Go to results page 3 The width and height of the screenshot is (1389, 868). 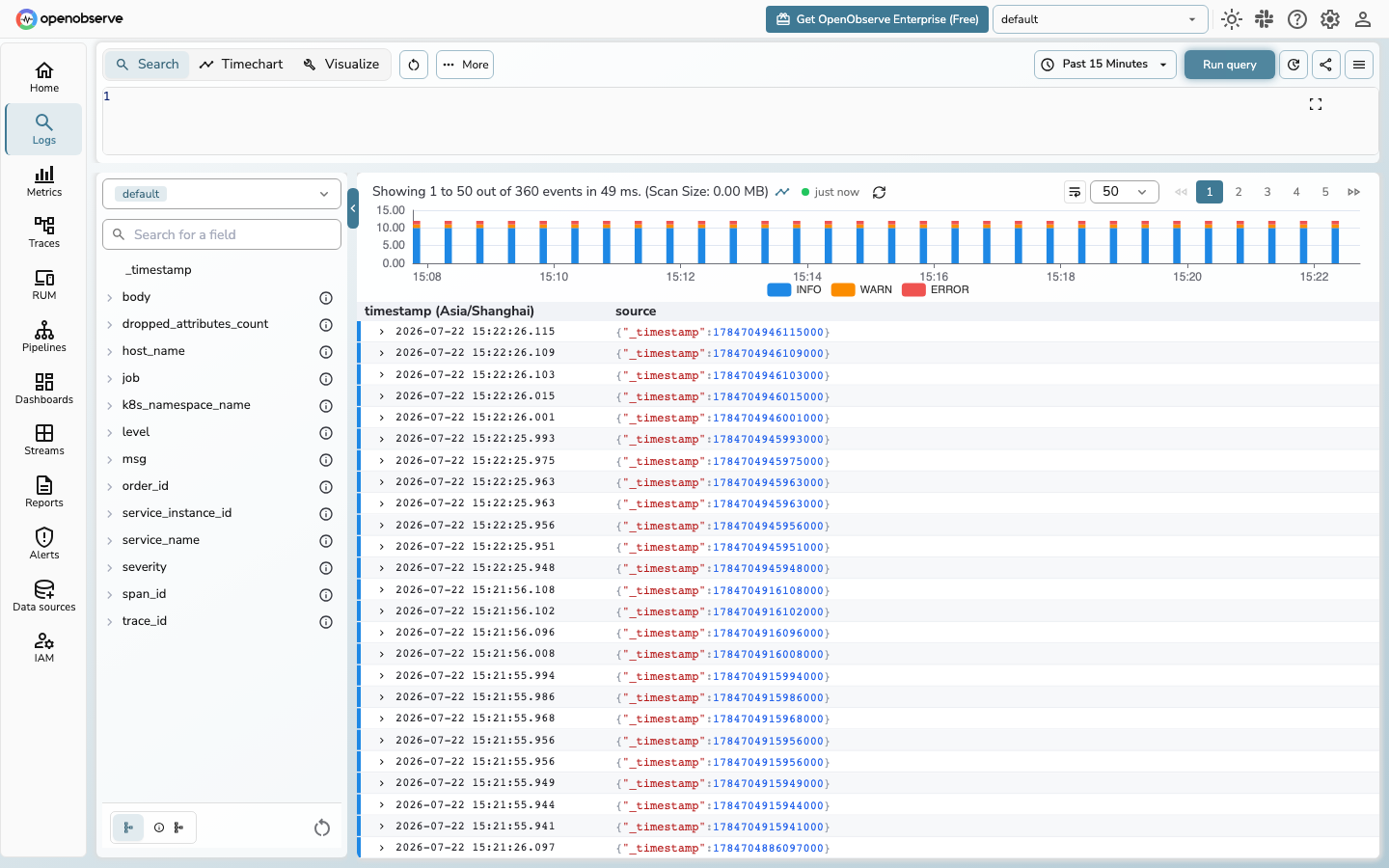click(1267, 192)
